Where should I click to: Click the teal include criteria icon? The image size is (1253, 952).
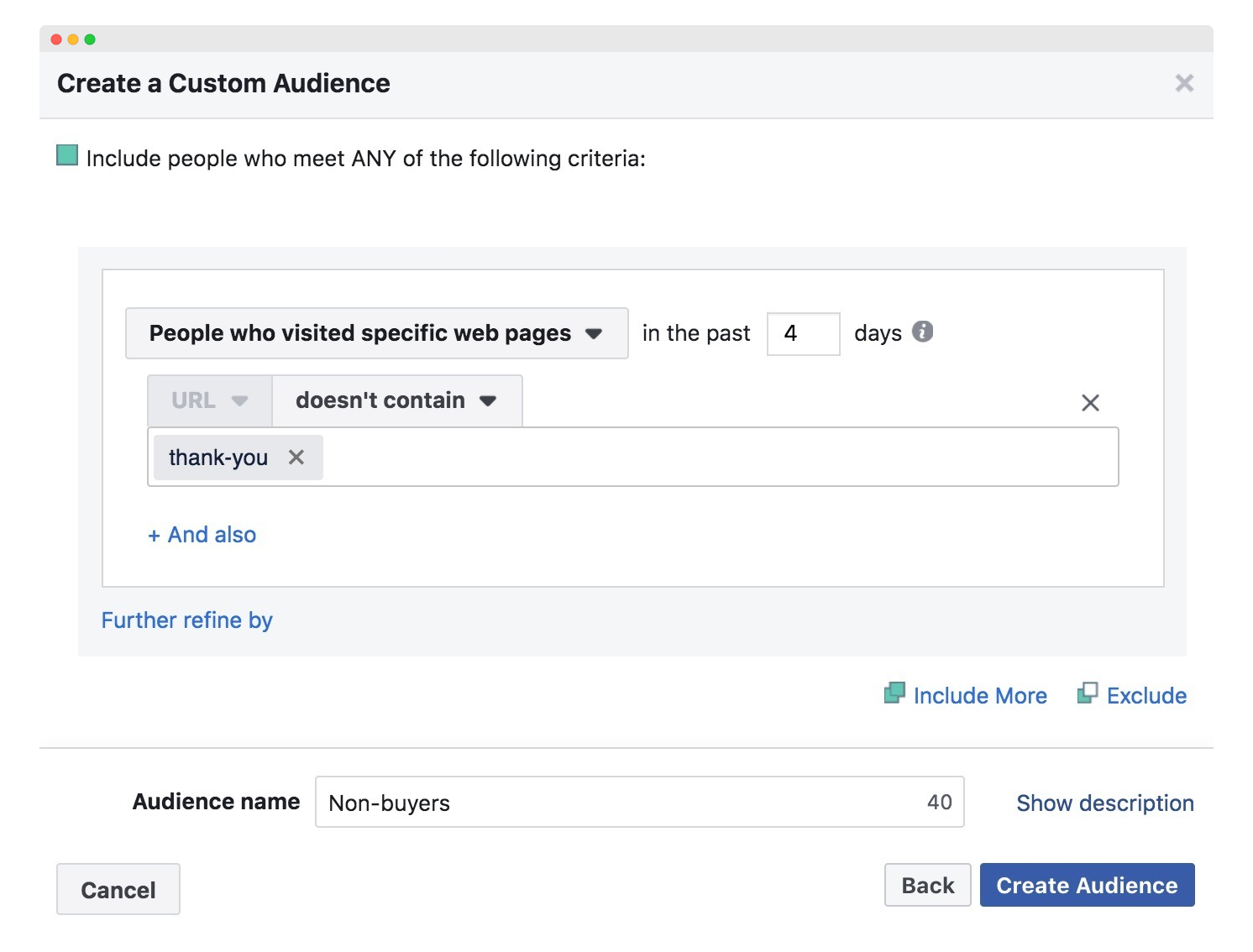(67, 155)
